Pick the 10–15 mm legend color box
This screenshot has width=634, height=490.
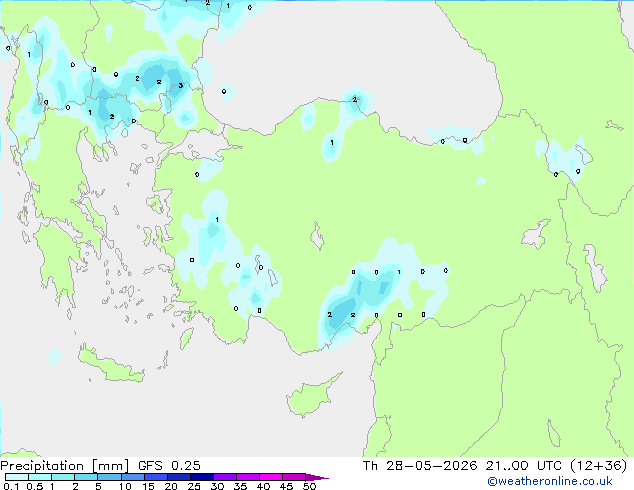click(x=132, y=477)
